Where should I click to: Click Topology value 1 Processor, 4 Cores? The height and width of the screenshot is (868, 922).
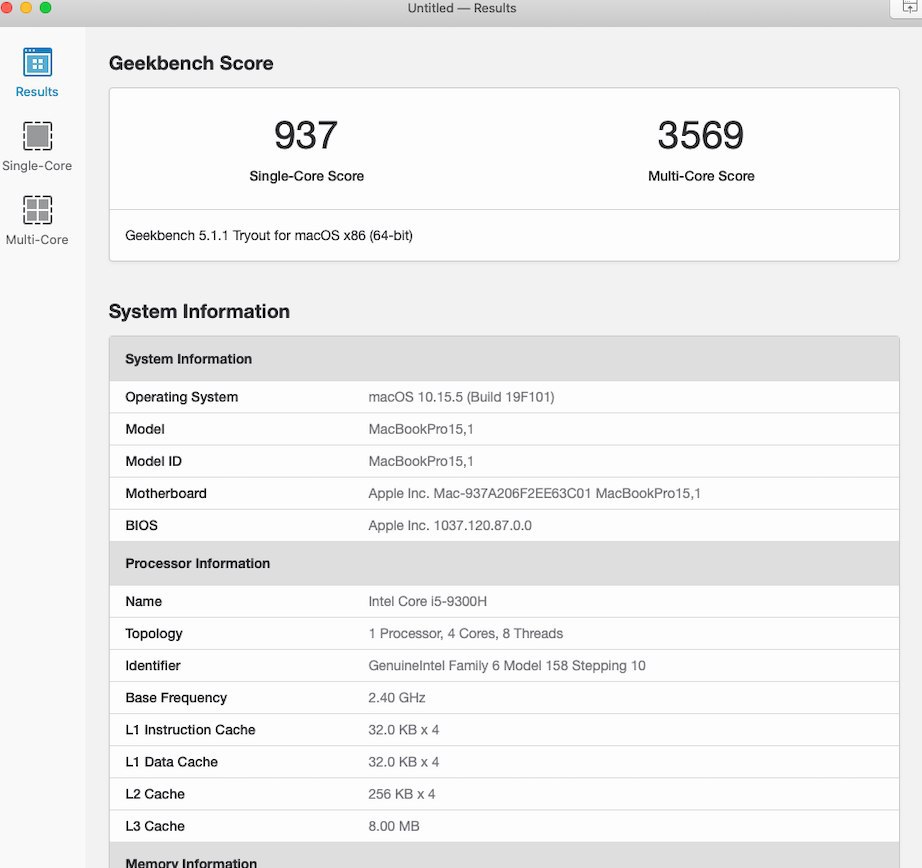point(466,633)
